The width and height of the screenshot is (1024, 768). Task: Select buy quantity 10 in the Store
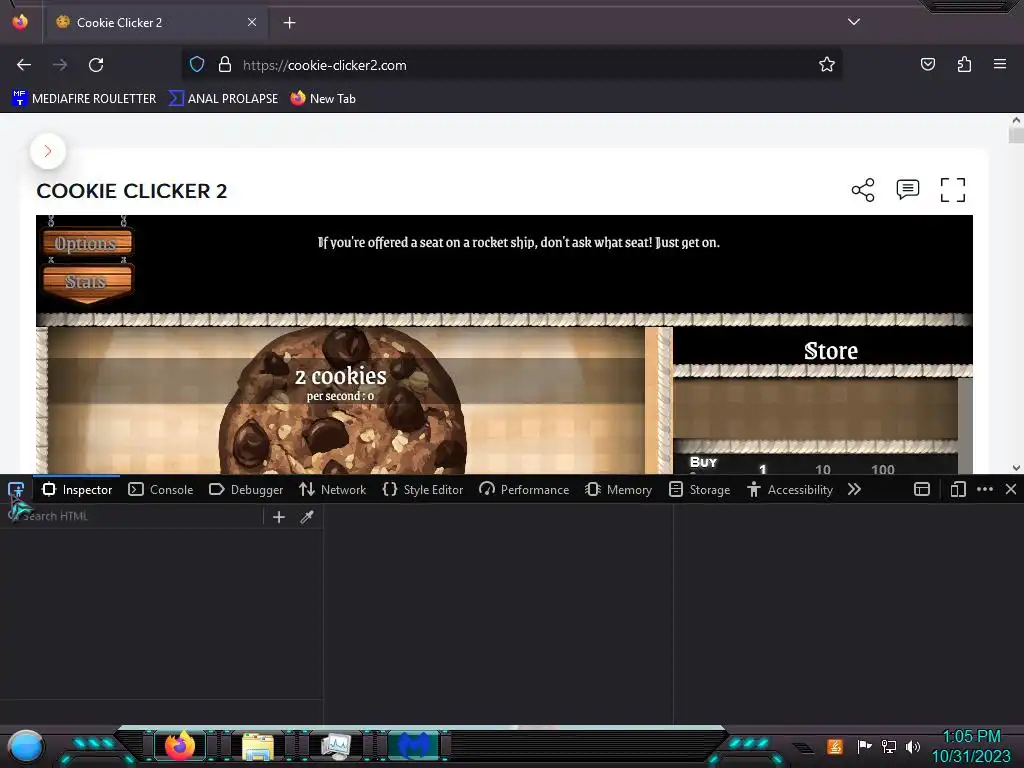(x=823, y=469)
